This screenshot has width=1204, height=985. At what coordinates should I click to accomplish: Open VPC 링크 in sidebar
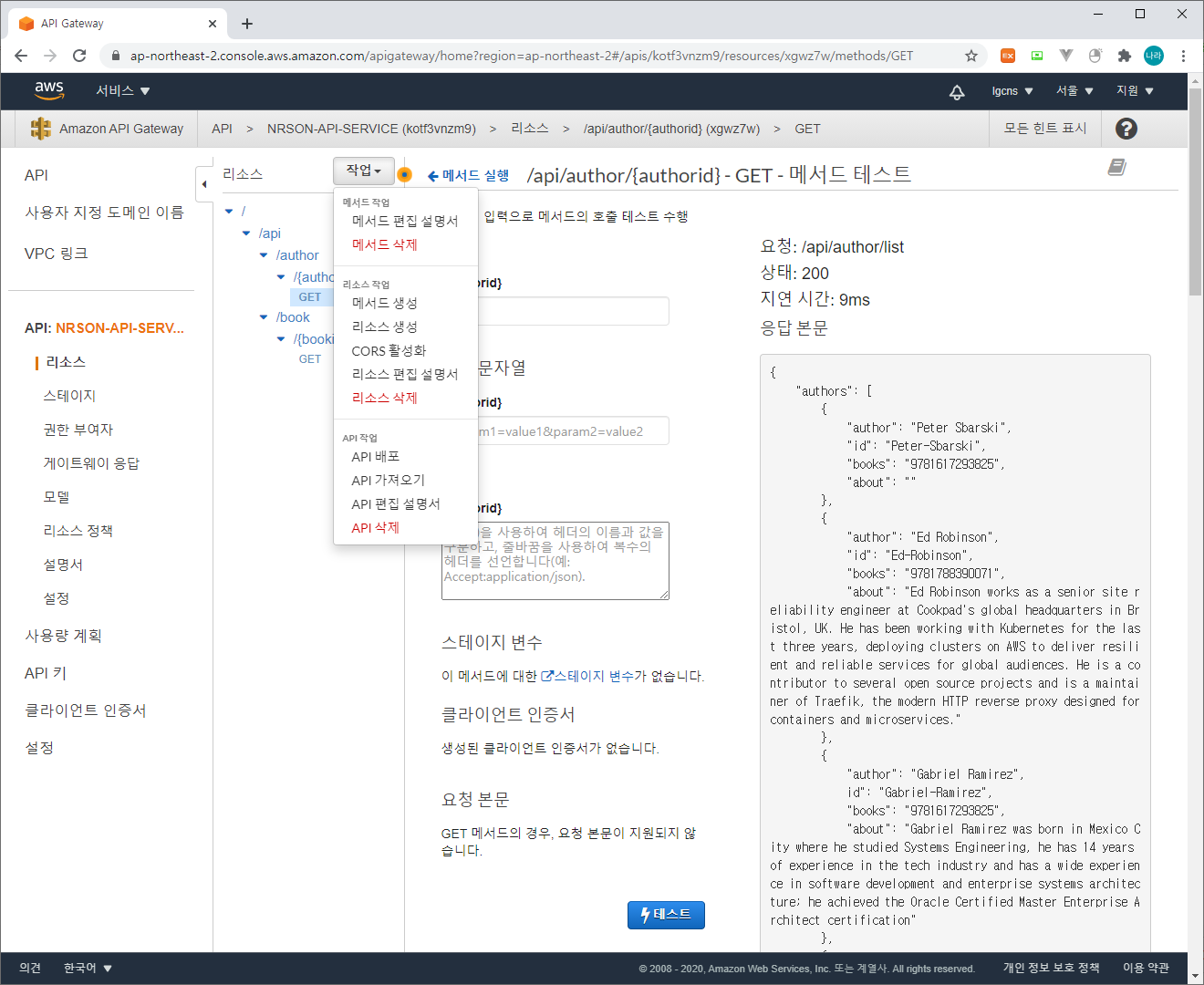point(56,254)
